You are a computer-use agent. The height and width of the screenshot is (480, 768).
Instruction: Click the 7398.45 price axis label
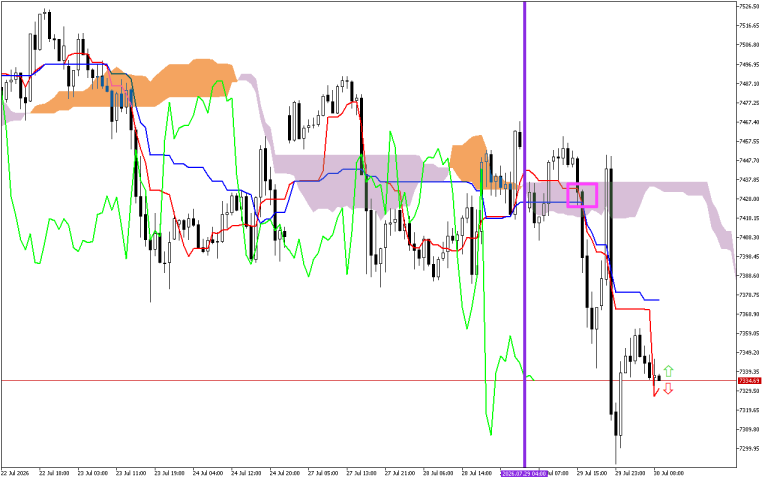[749, 257]
